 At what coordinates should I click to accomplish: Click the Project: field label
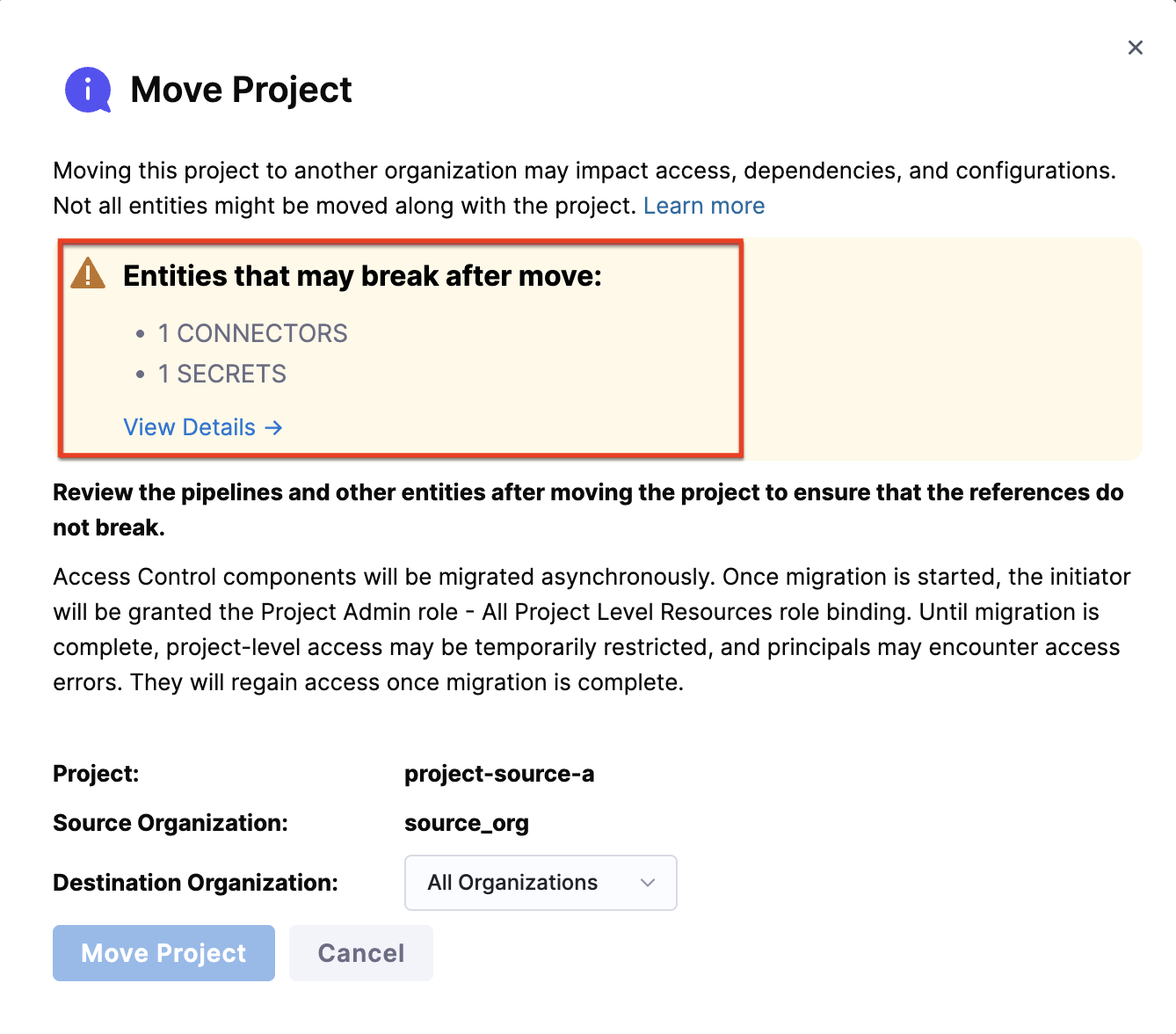(x=96, y=774)
